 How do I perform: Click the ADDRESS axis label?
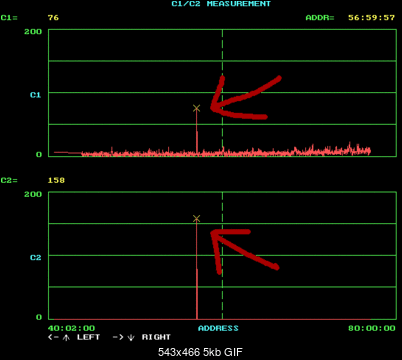(x=218, y=328)
